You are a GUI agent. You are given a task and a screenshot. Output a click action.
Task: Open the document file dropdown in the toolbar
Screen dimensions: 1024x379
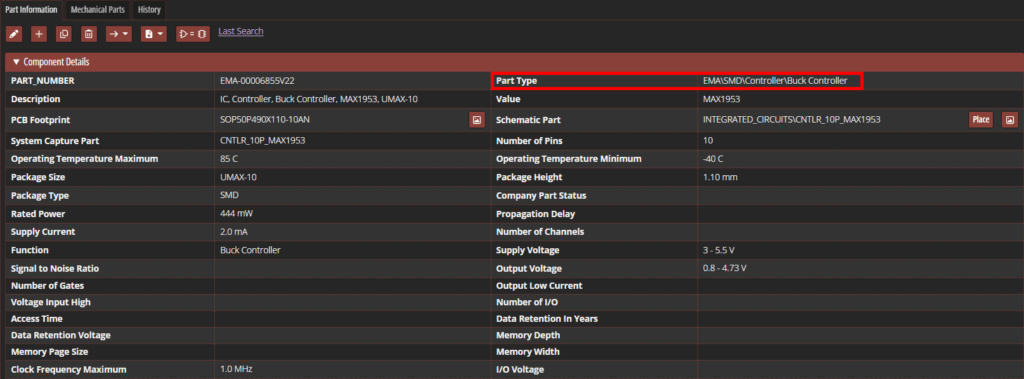[154, 34]
